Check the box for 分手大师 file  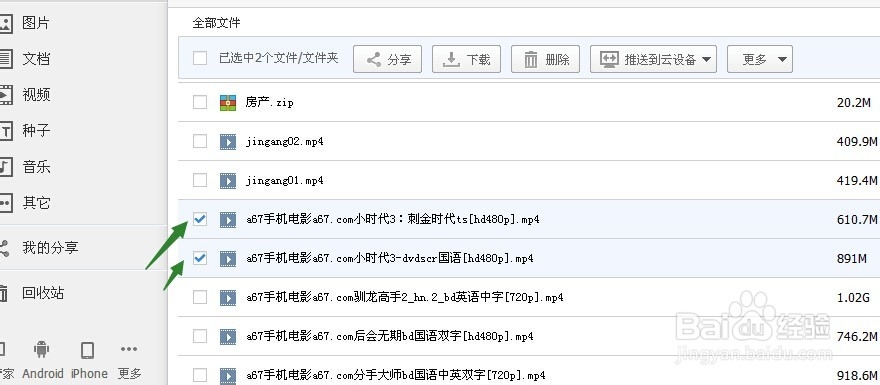200,375
